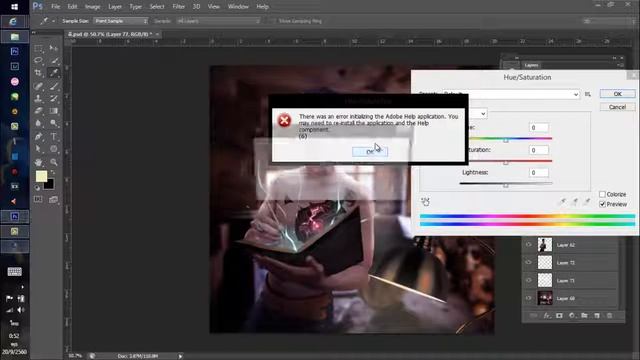The height and width of the screenshot is (360, 640).
Task: Select the Horizontal Type tool
Action: pos(53,137)
